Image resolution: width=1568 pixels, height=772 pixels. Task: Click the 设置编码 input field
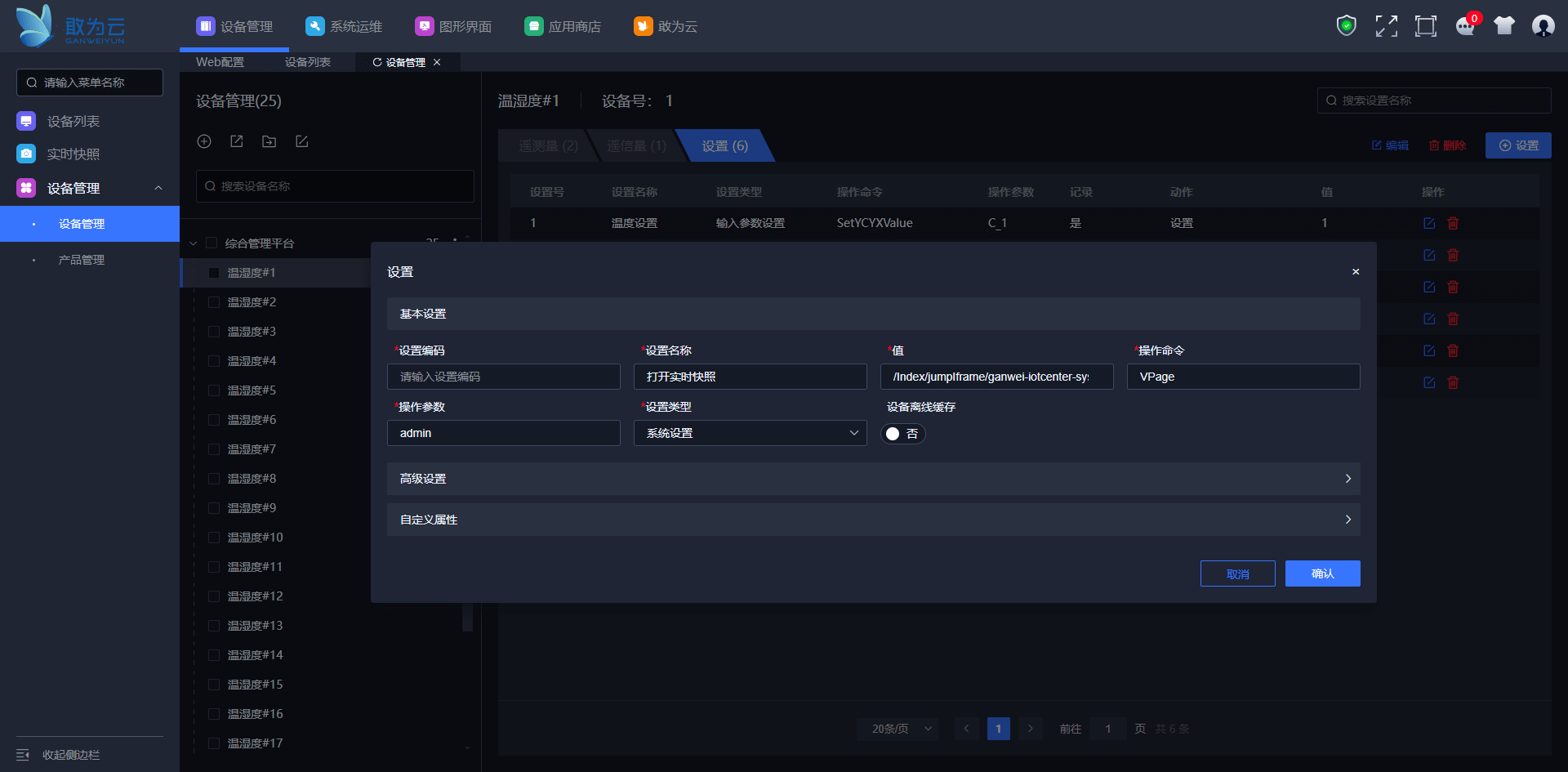(503, 377)
